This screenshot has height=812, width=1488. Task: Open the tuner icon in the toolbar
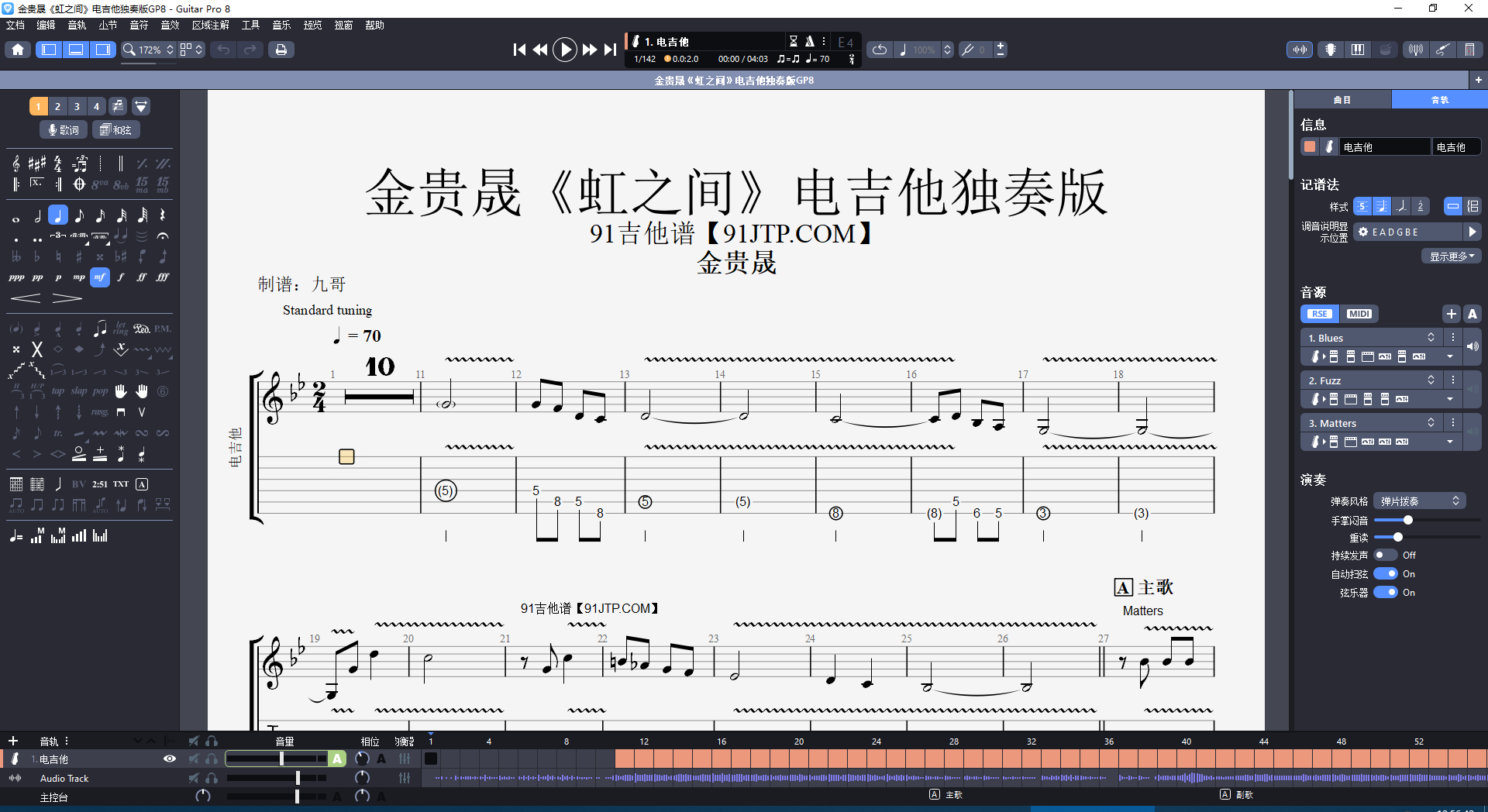click(1415, 50)
